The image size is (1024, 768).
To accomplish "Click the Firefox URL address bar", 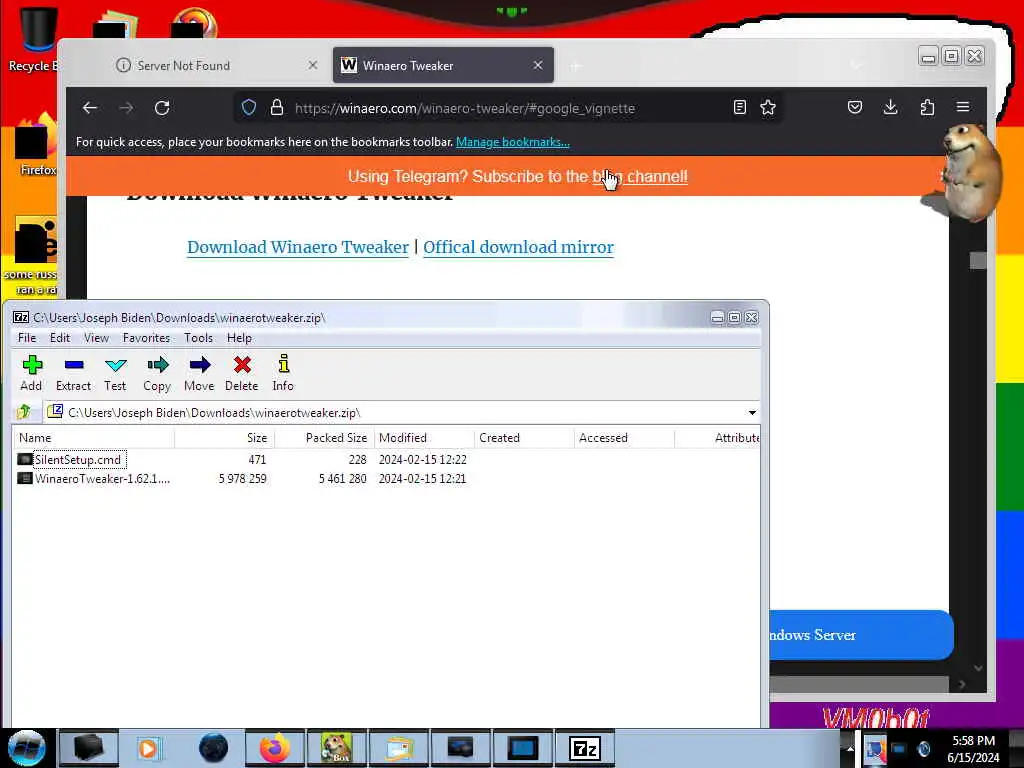I will click(506, 108).
